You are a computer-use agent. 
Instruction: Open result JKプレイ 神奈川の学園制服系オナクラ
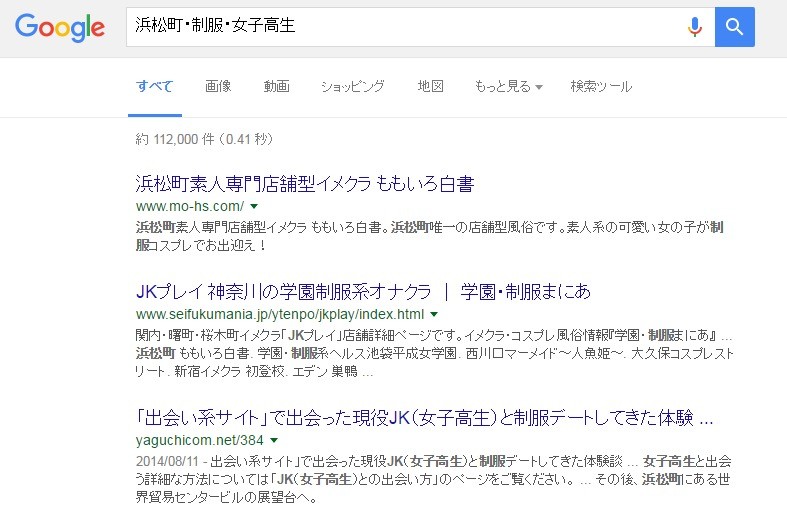click(363, 292)
